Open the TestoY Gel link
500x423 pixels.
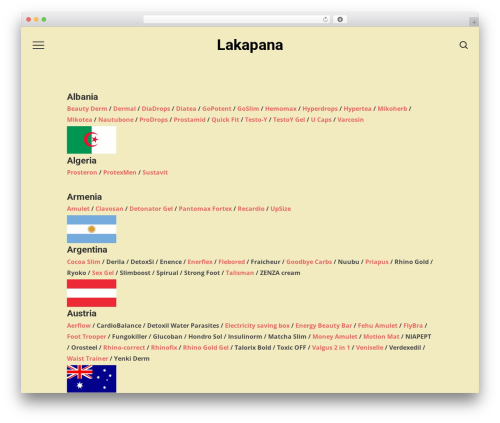click(x=289, y=120)
